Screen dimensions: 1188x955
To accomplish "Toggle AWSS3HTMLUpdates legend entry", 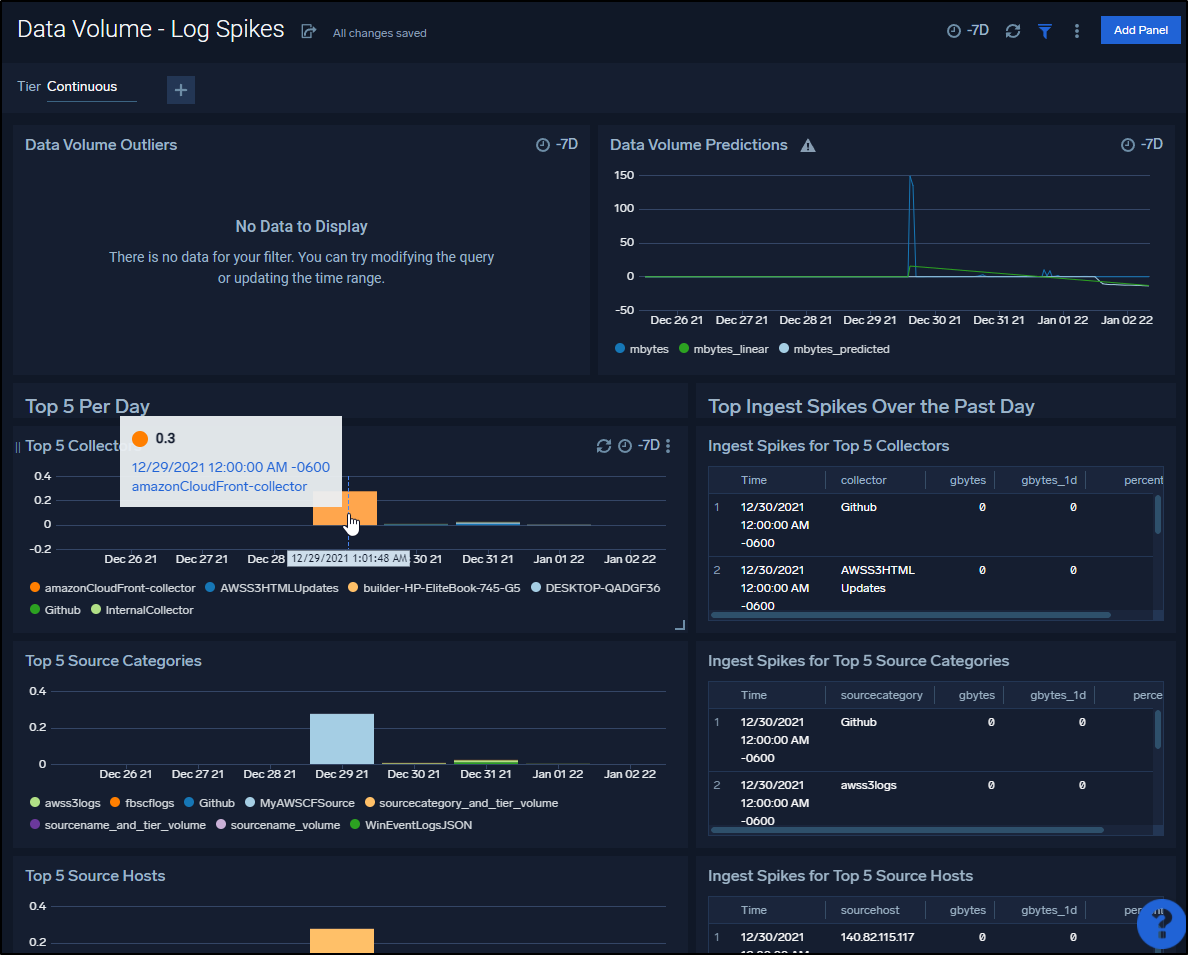I will click(271, 588).
